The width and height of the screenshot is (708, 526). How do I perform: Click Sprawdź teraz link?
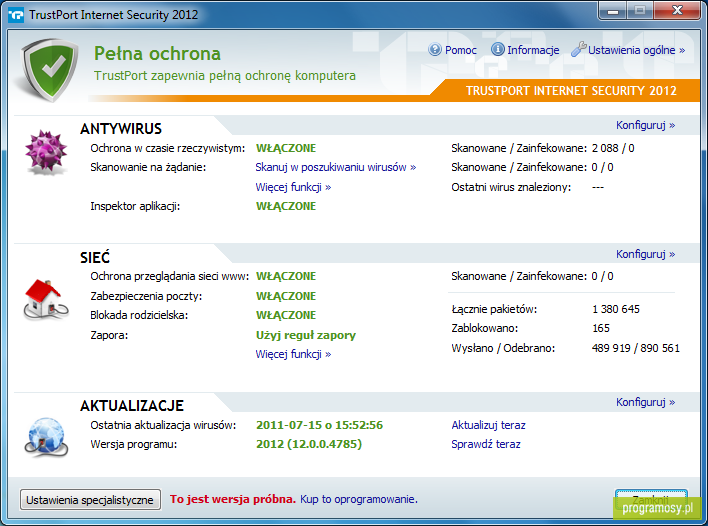(486, 444)
